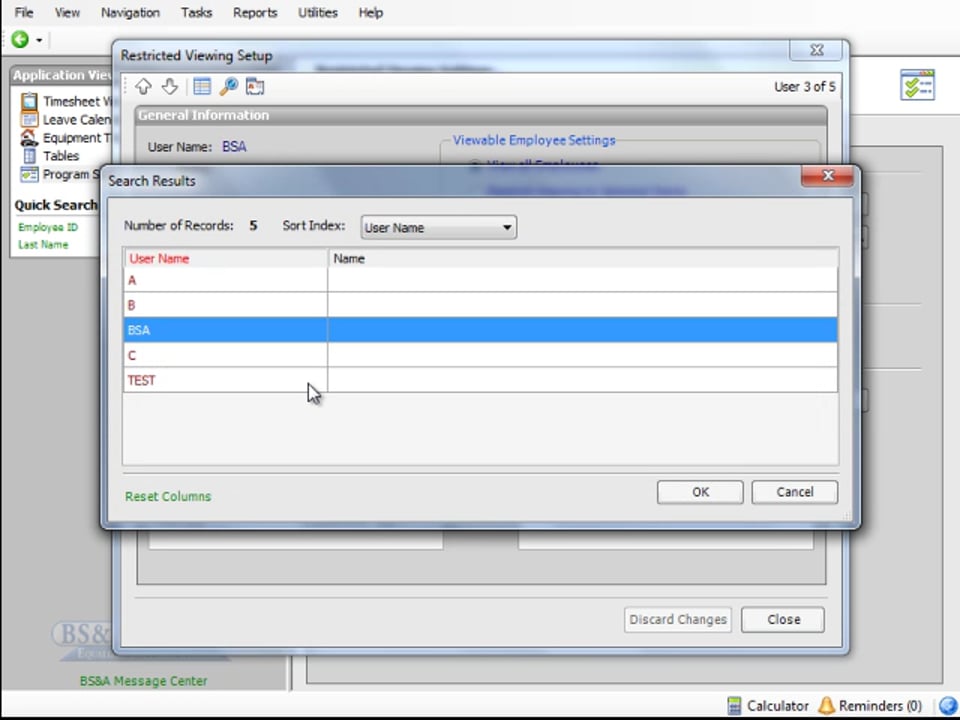Click the Program Setup icon

click(x=29, y=174)
